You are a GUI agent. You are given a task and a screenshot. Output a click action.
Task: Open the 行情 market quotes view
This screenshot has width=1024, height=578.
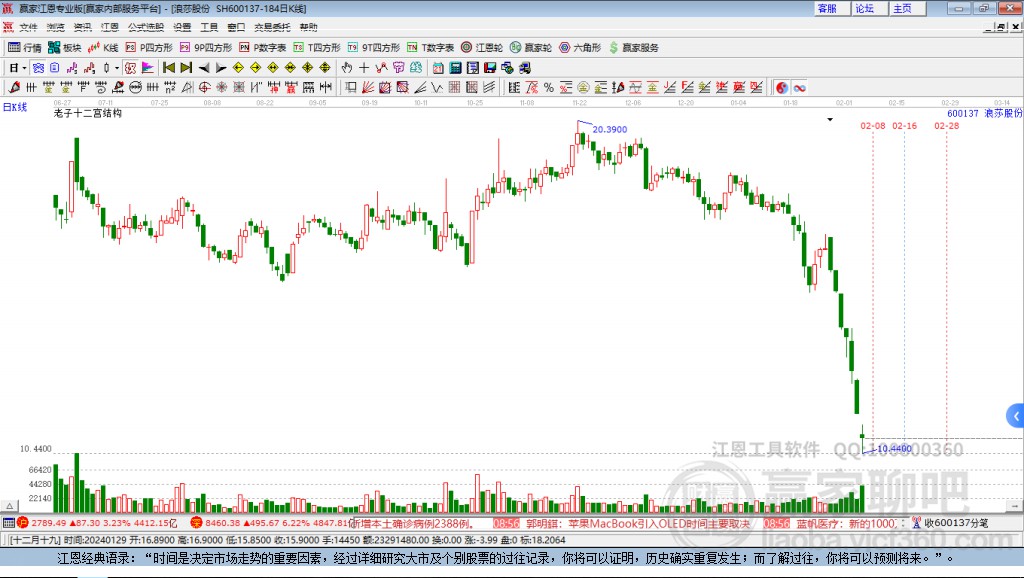point(25,48)
